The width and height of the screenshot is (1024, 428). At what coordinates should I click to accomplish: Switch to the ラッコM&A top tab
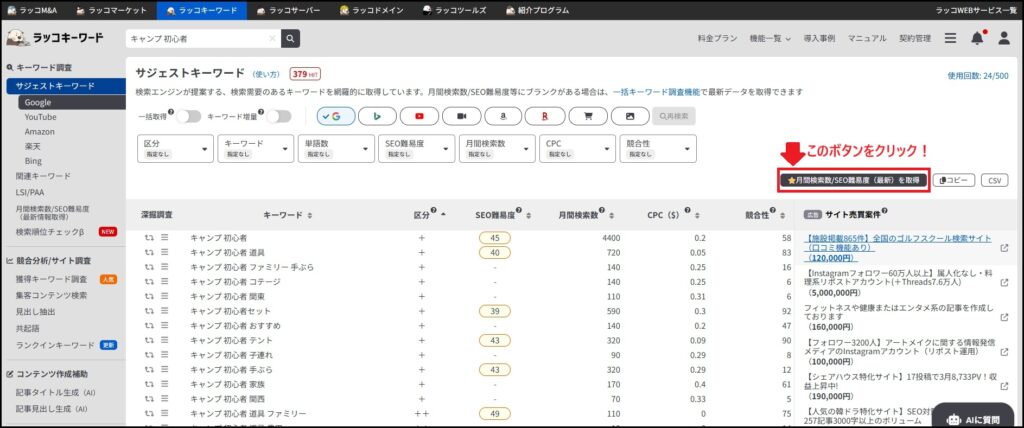point(33,10)
